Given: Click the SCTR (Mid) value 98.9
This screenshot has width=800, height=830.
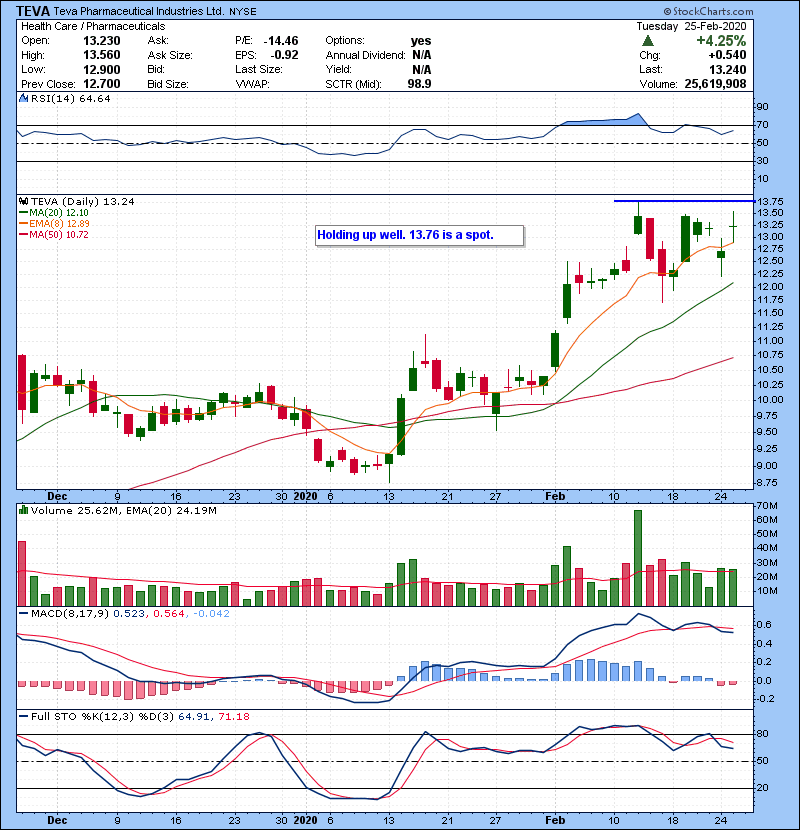Looking at the screenshot, I should point(419,84).
